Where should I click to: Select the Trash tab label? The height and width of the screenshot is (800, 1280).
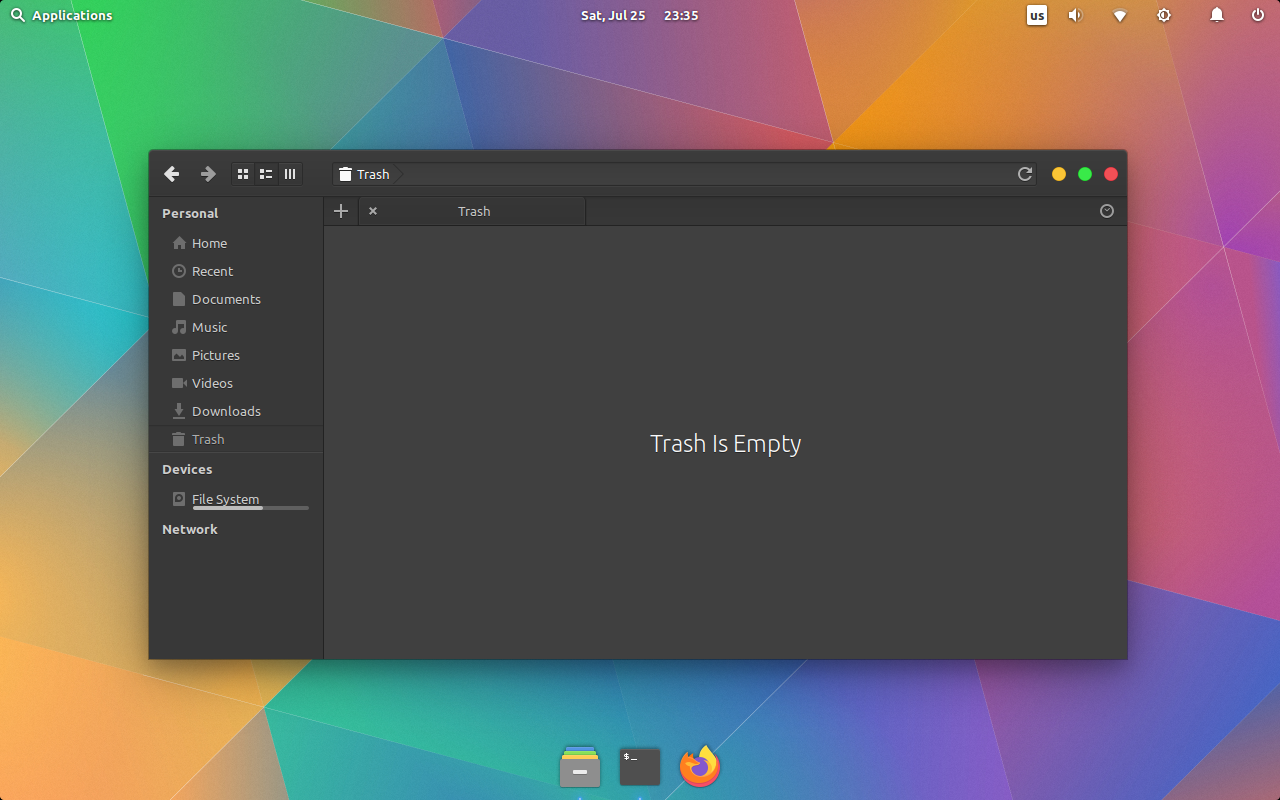[474, 211]
